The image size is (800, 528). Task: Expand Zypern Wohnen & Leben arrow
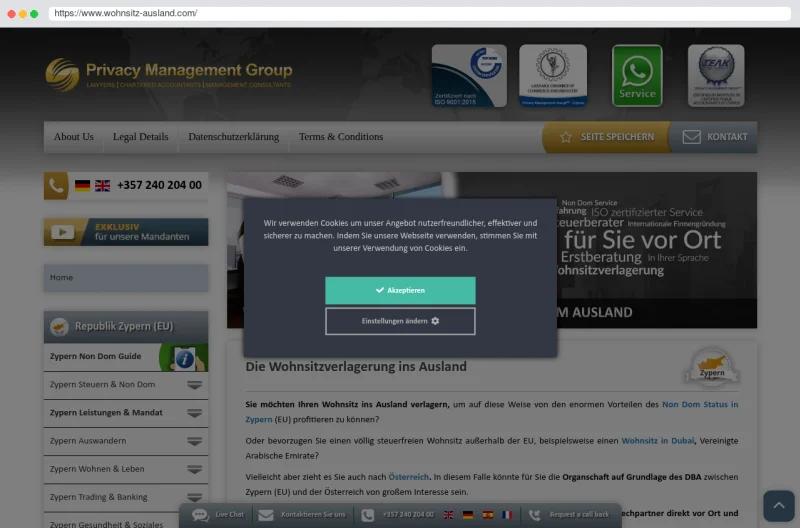pyautogui.click(x=194, y=469)
